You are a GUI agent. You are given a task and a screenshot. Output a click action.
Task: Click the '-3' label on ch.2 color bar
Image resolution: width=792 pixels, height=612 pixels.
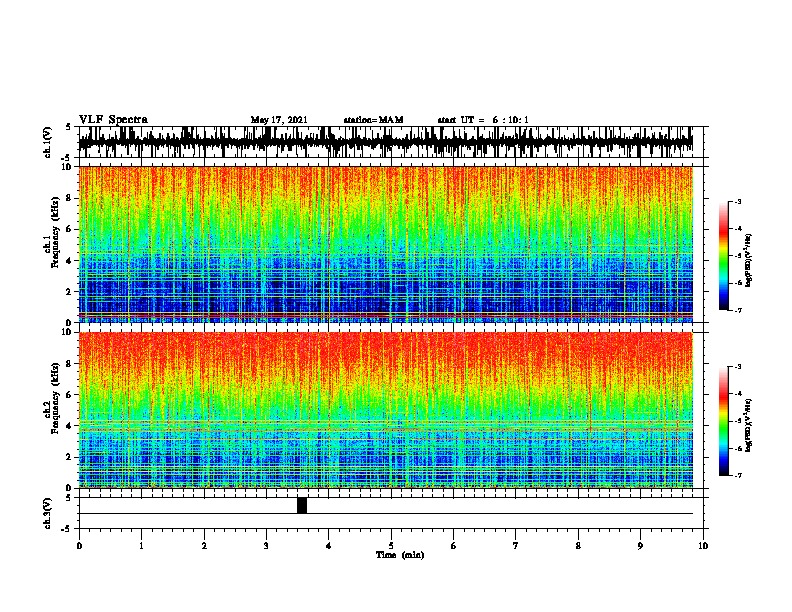[738, 367]
